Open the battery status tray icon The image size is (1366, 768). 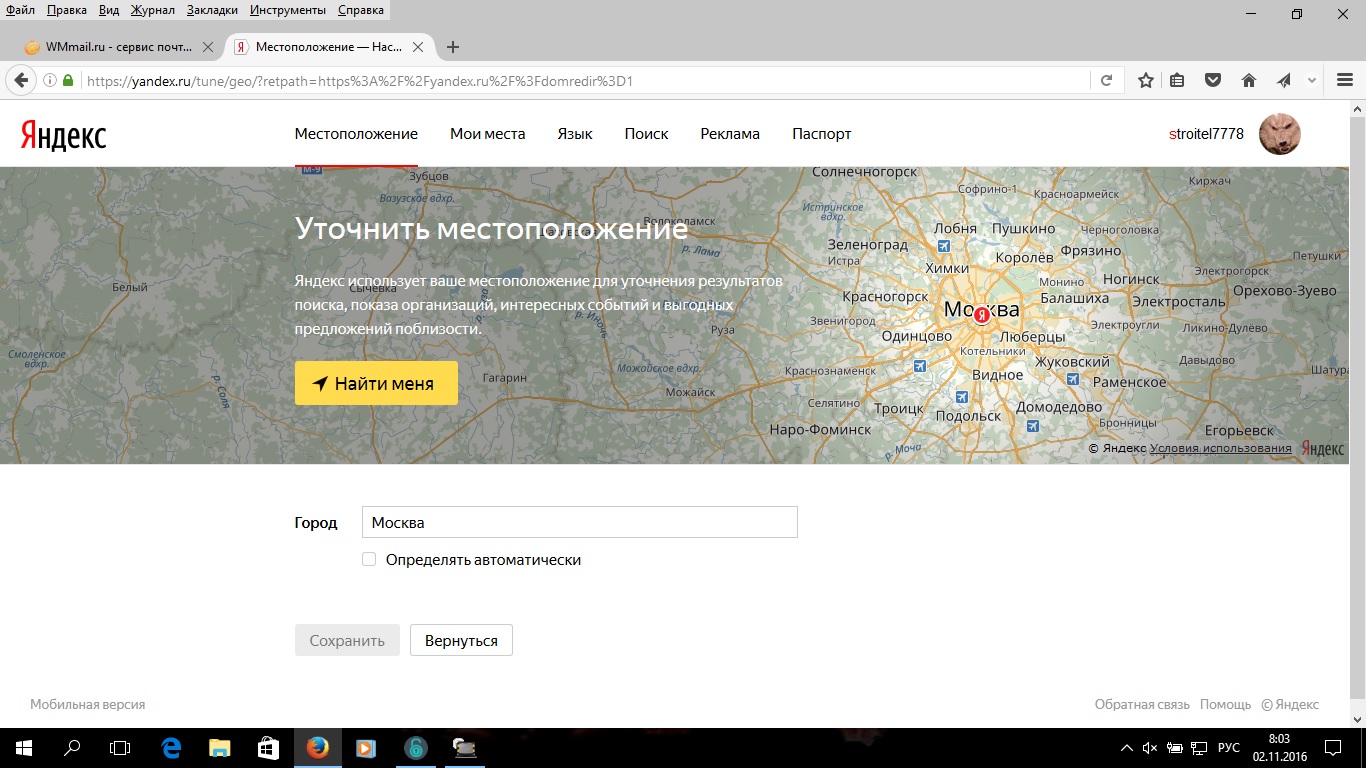[x=1175, y=748]
